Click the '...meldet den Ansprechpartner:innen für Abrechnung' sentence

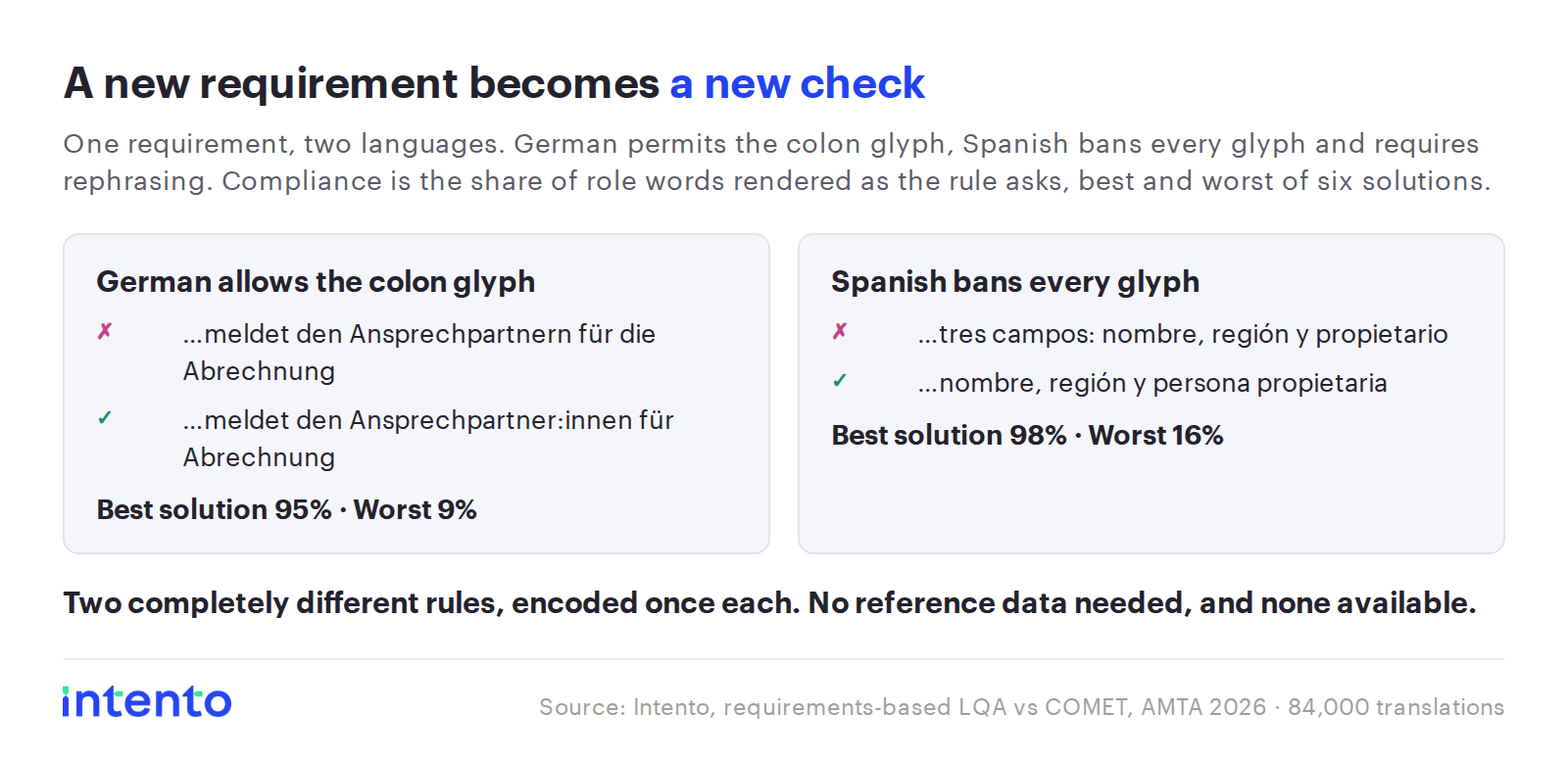[428, 439]
